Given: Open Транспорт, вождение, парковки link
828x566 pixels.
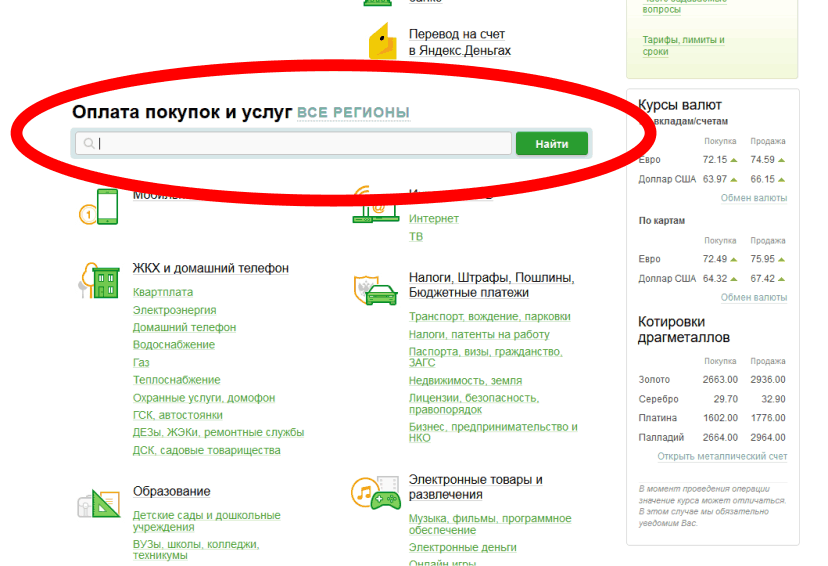Looking at the screenshot, I should [x=490, y=316].
